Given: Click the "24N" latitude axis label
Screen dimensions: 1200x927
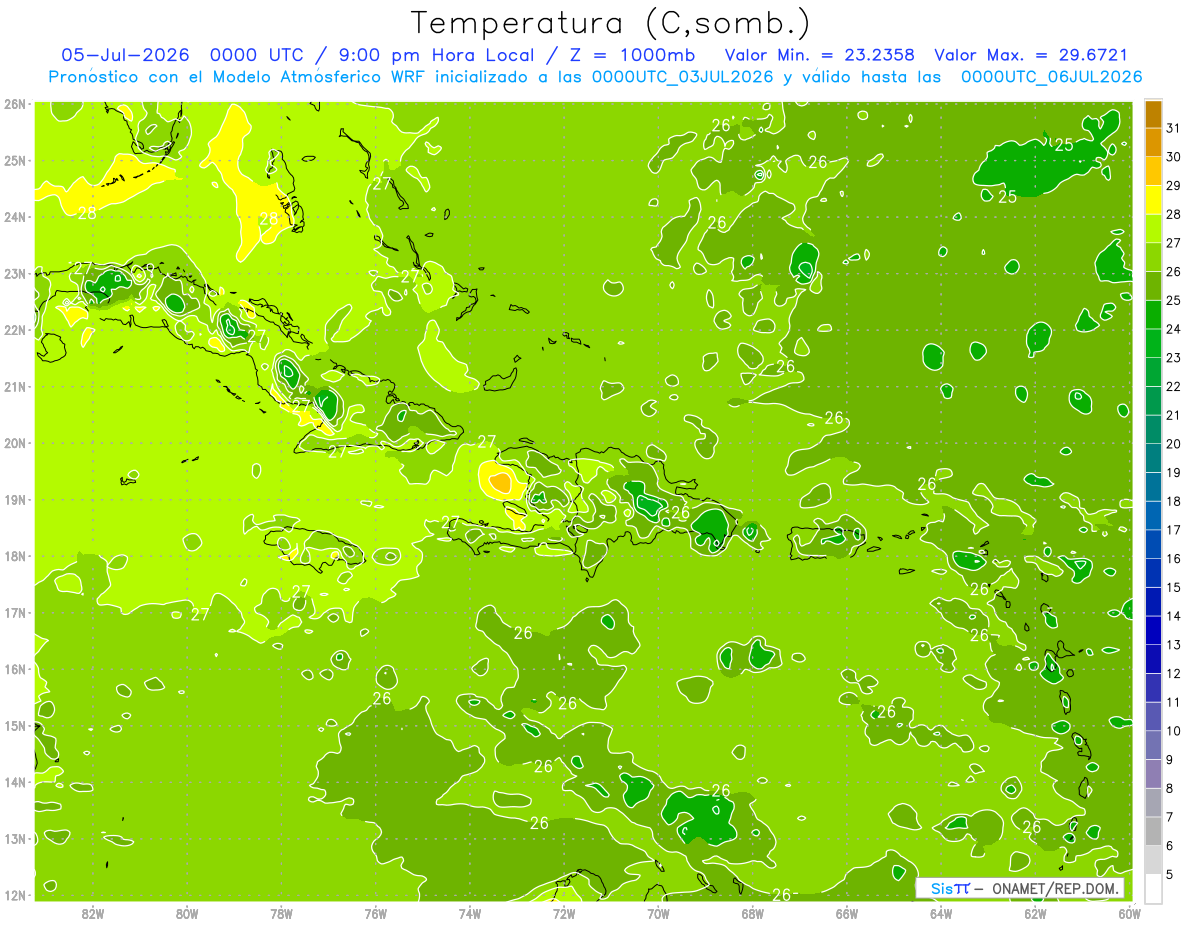Looking at the screenshot, I should (x=15, y=217).
